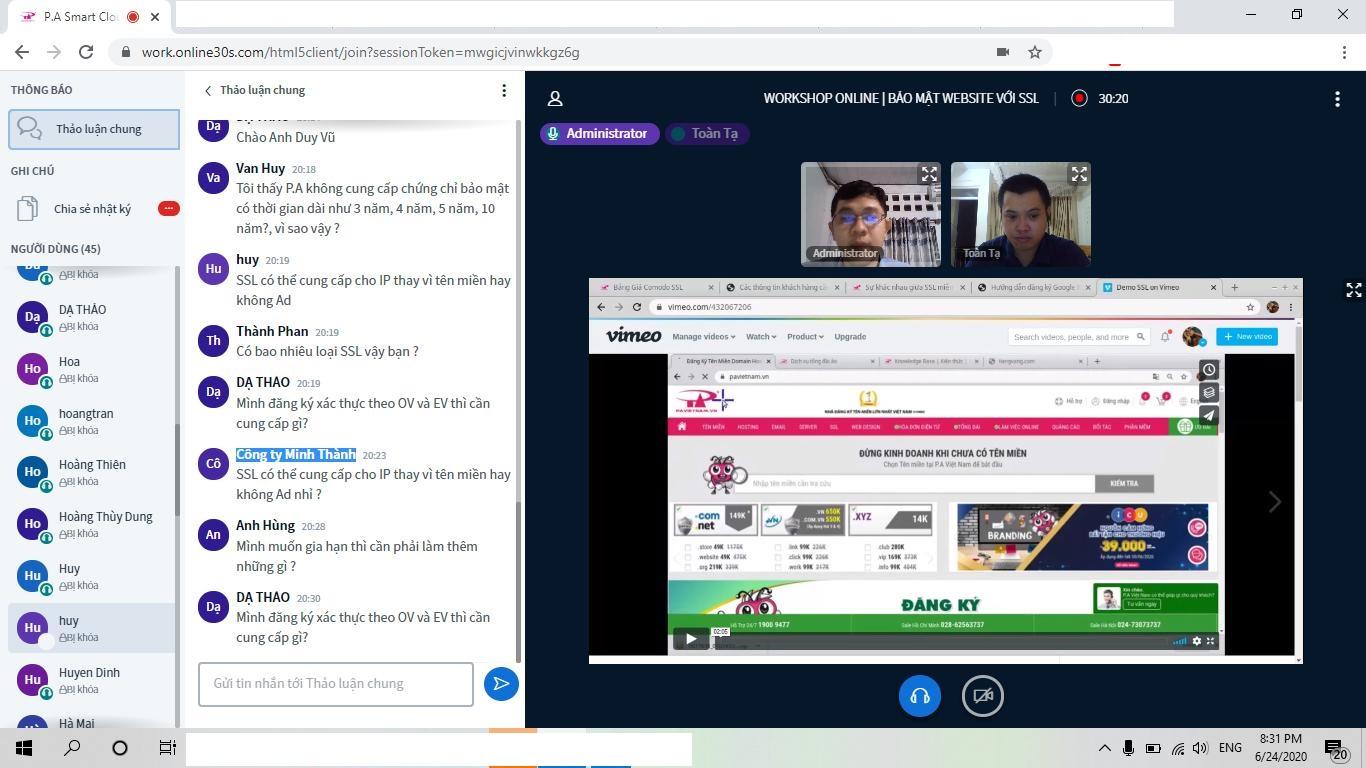The image size is (1366, 768).
Task: Click Vimeo New video button
Action: click(1247, 336)
